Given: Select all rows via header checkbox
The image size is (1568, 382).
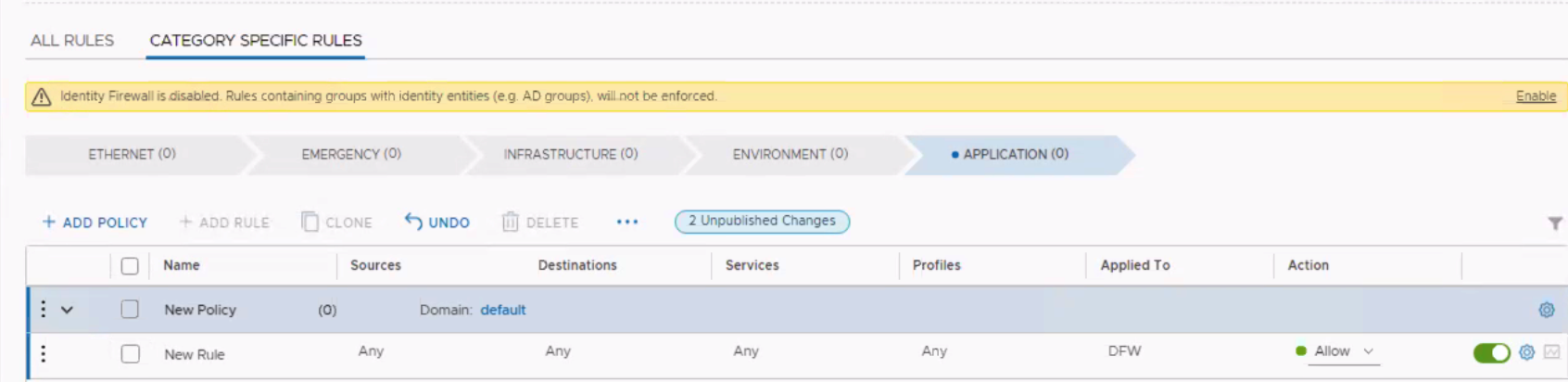Looking at the screenshot, I should tap(130, 266).
